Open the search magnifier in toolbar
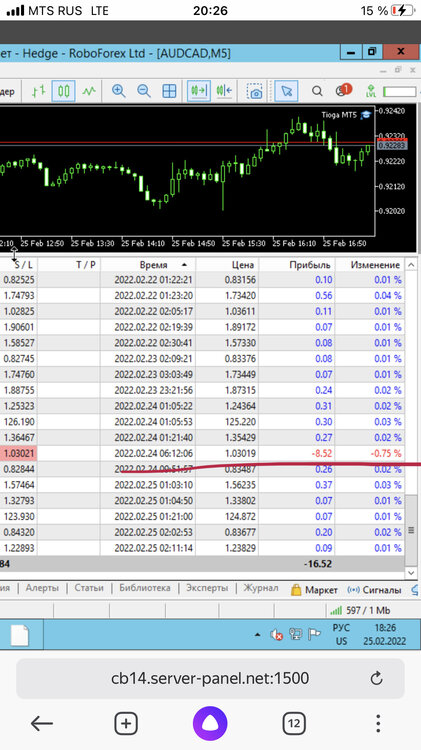The image size is (421, 750). click(x=317, y=90)
